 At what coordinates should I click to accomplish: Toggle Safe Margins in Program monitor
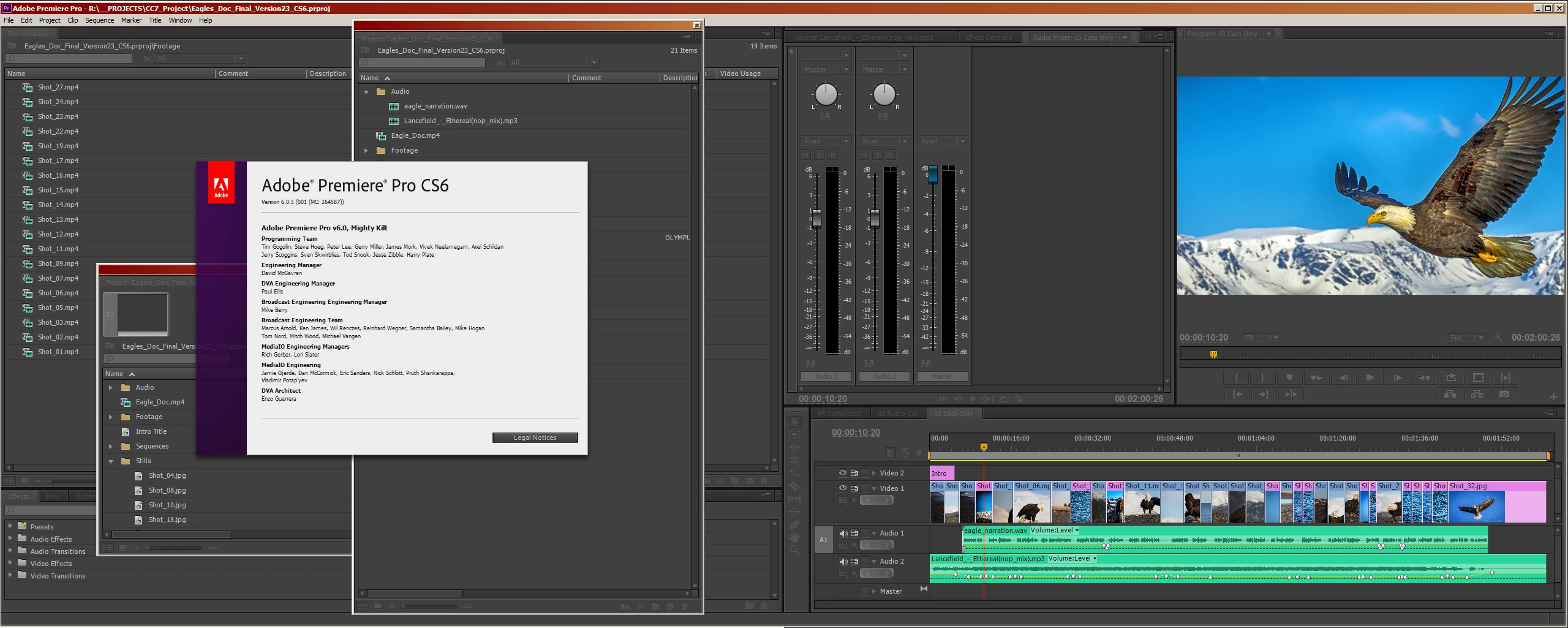(x=1478, y=378)
